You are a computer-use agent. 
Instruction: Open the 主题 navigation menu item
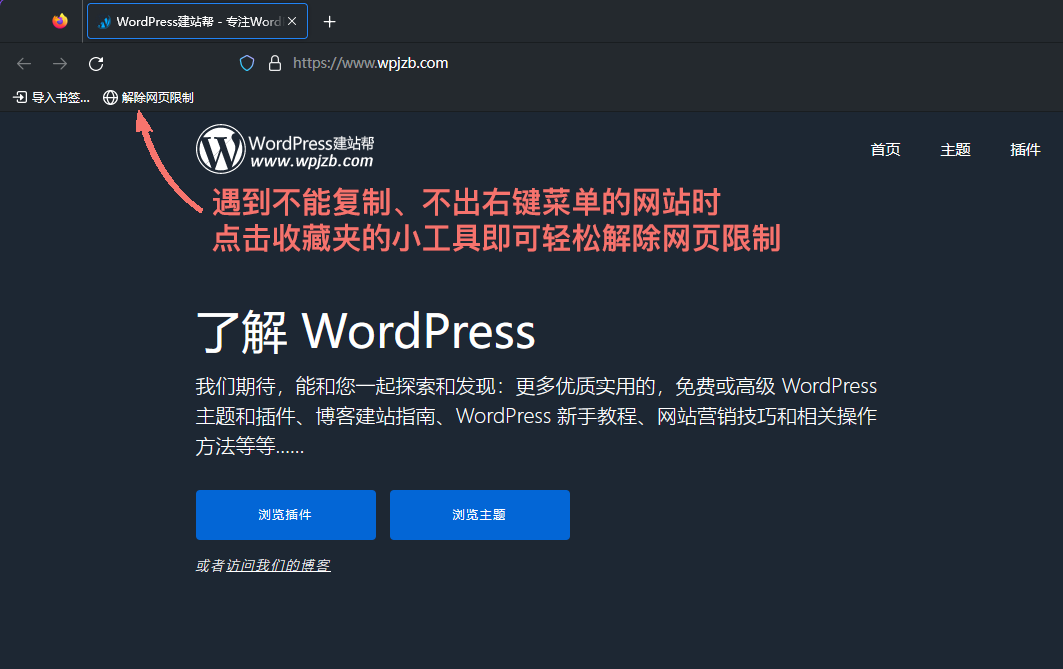(955, 150)
